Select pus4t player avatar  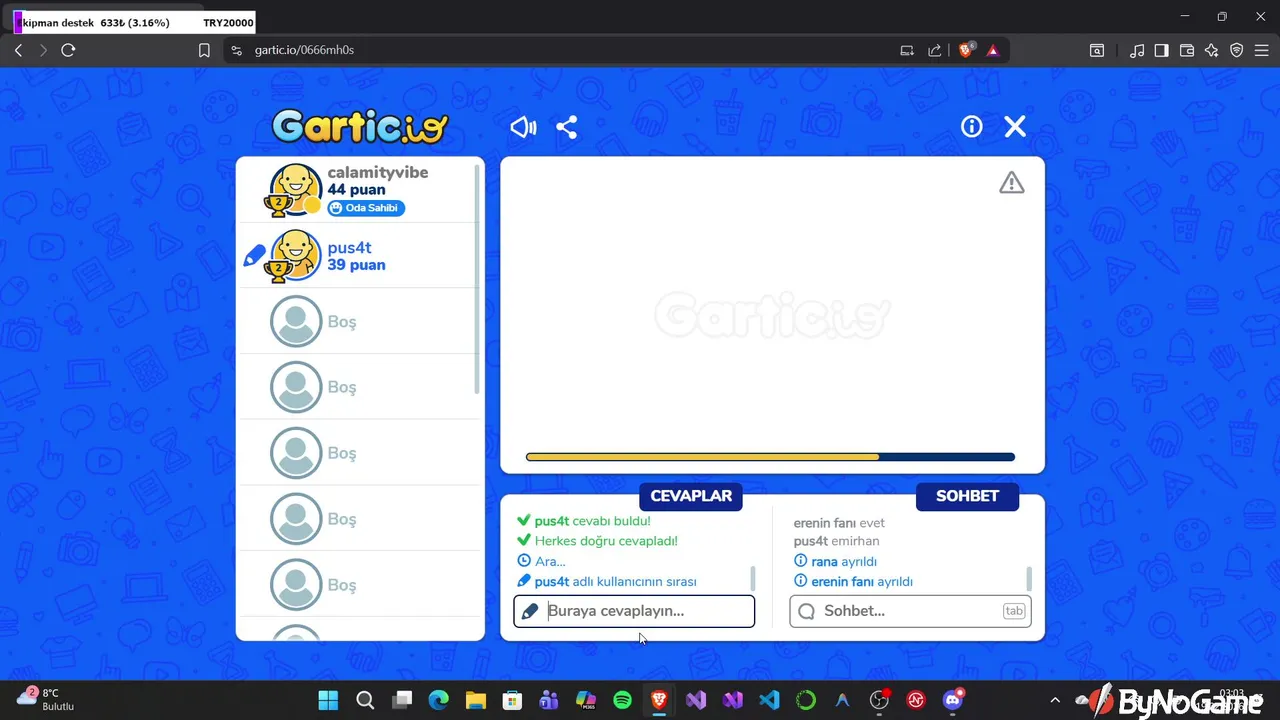294,255
